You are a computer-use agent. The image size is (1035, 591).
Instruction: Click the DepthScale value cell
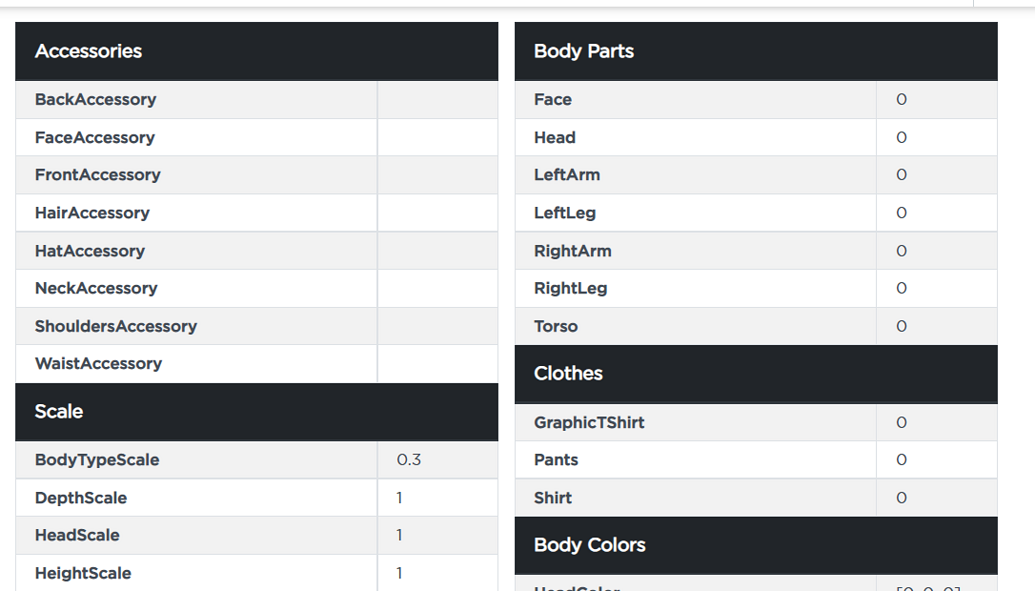438,498
